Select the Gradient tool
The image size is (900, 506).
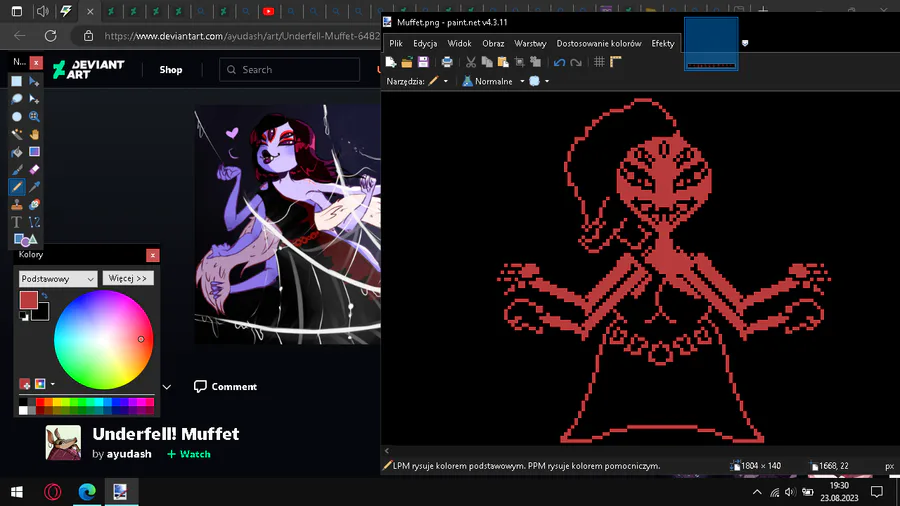34,152
